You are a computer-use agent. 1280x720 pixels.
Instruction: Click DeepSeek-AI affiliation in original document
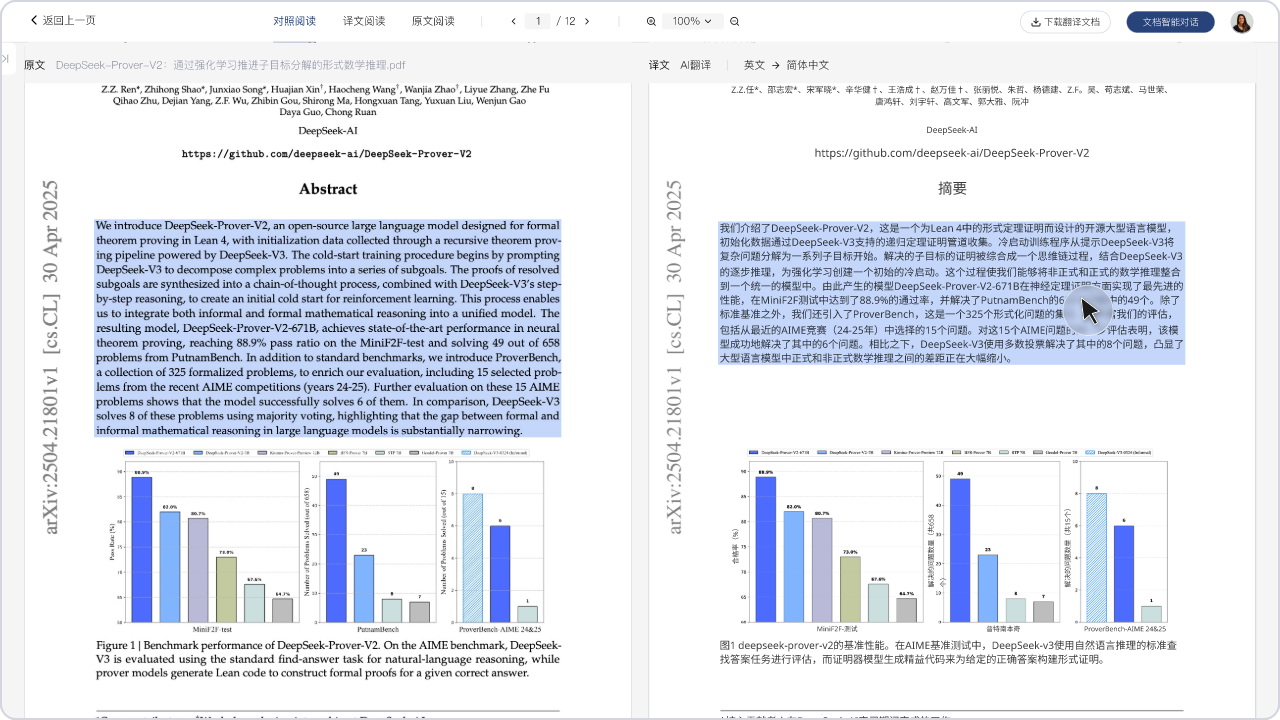pos(328,131)
